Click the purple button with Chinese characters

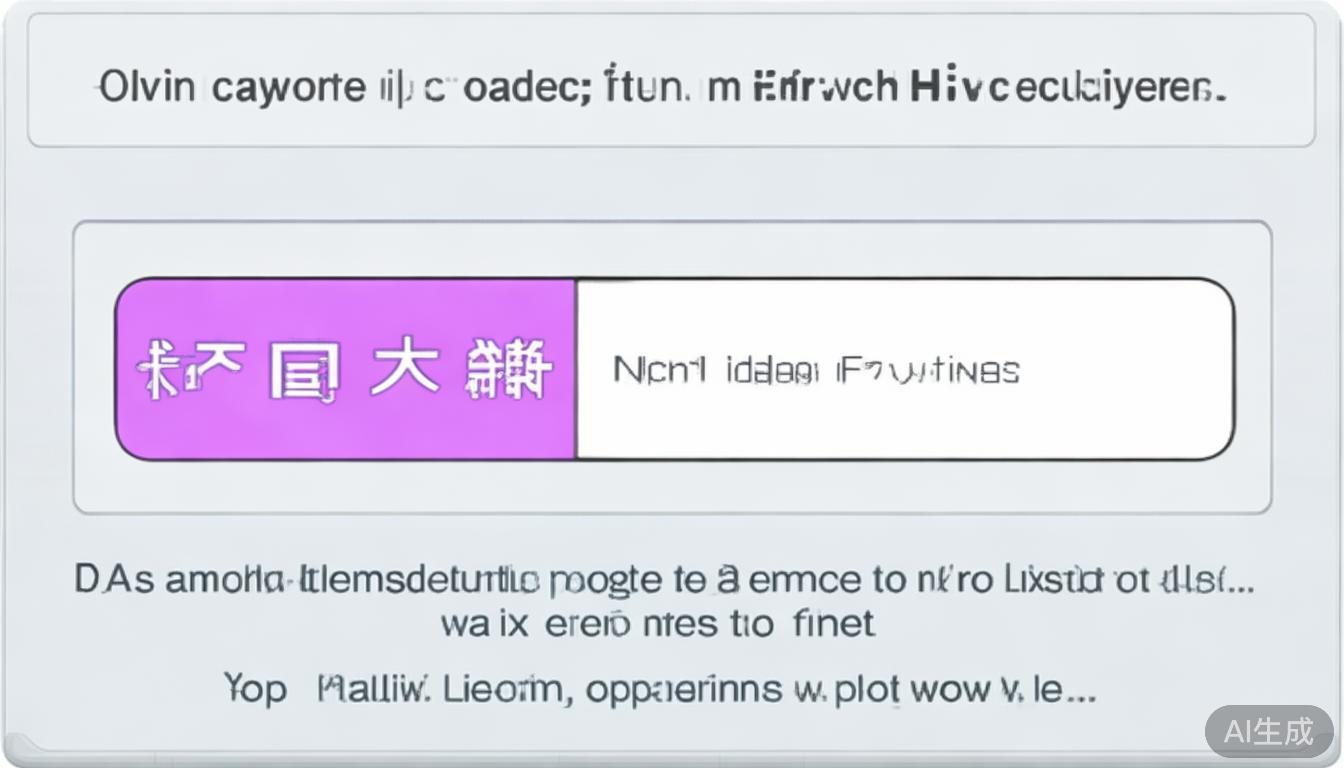345,369
